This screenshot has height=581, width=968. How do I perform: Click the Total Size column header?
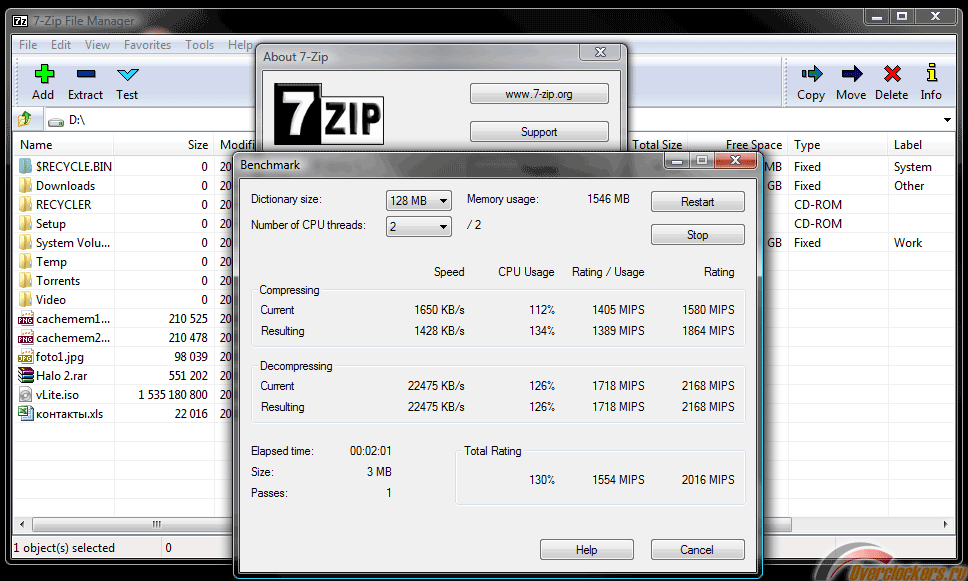657,144
